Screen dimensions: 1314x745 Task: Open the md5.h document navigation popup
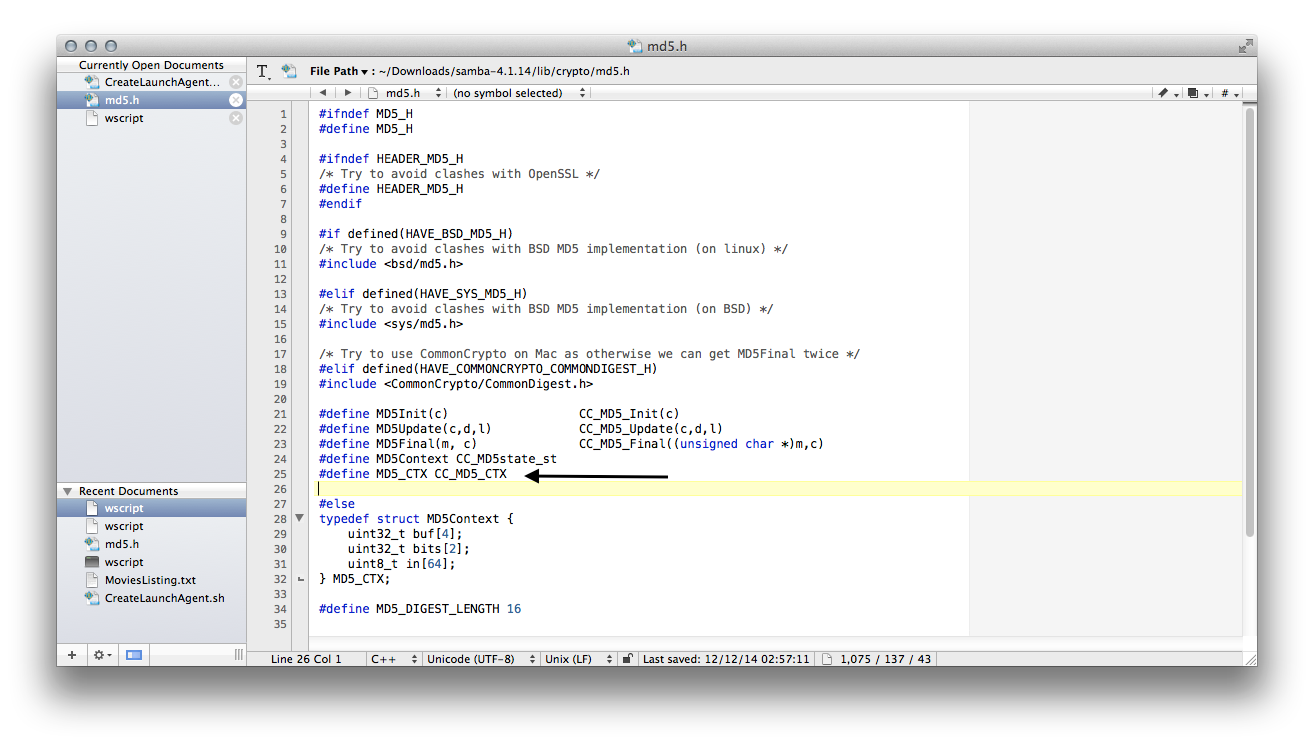(404, 93)
